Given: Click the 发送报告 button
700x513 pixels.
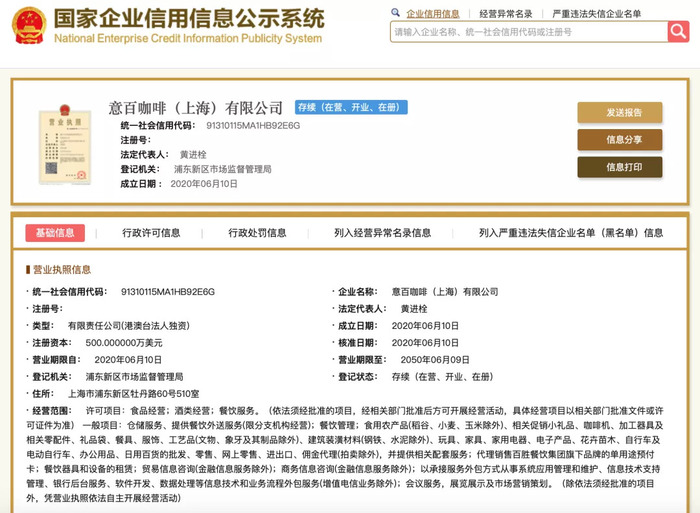Looking at the screenshot, I should point(620,113).
